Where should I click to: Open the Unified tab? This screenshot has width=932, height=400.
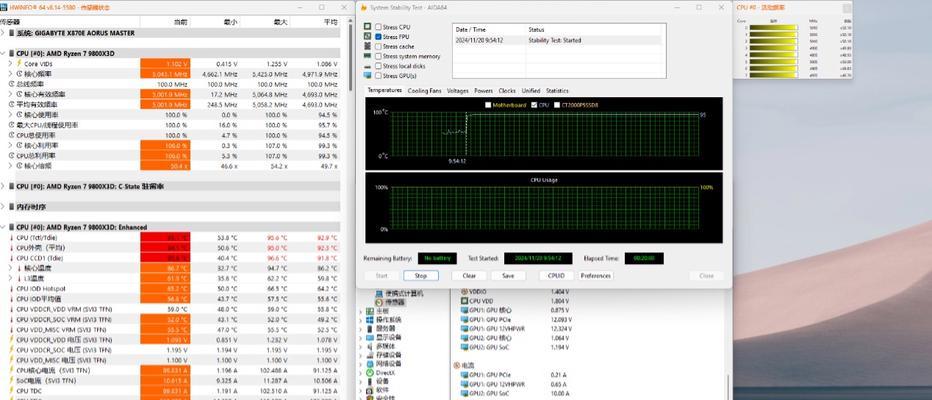[531, 91]
